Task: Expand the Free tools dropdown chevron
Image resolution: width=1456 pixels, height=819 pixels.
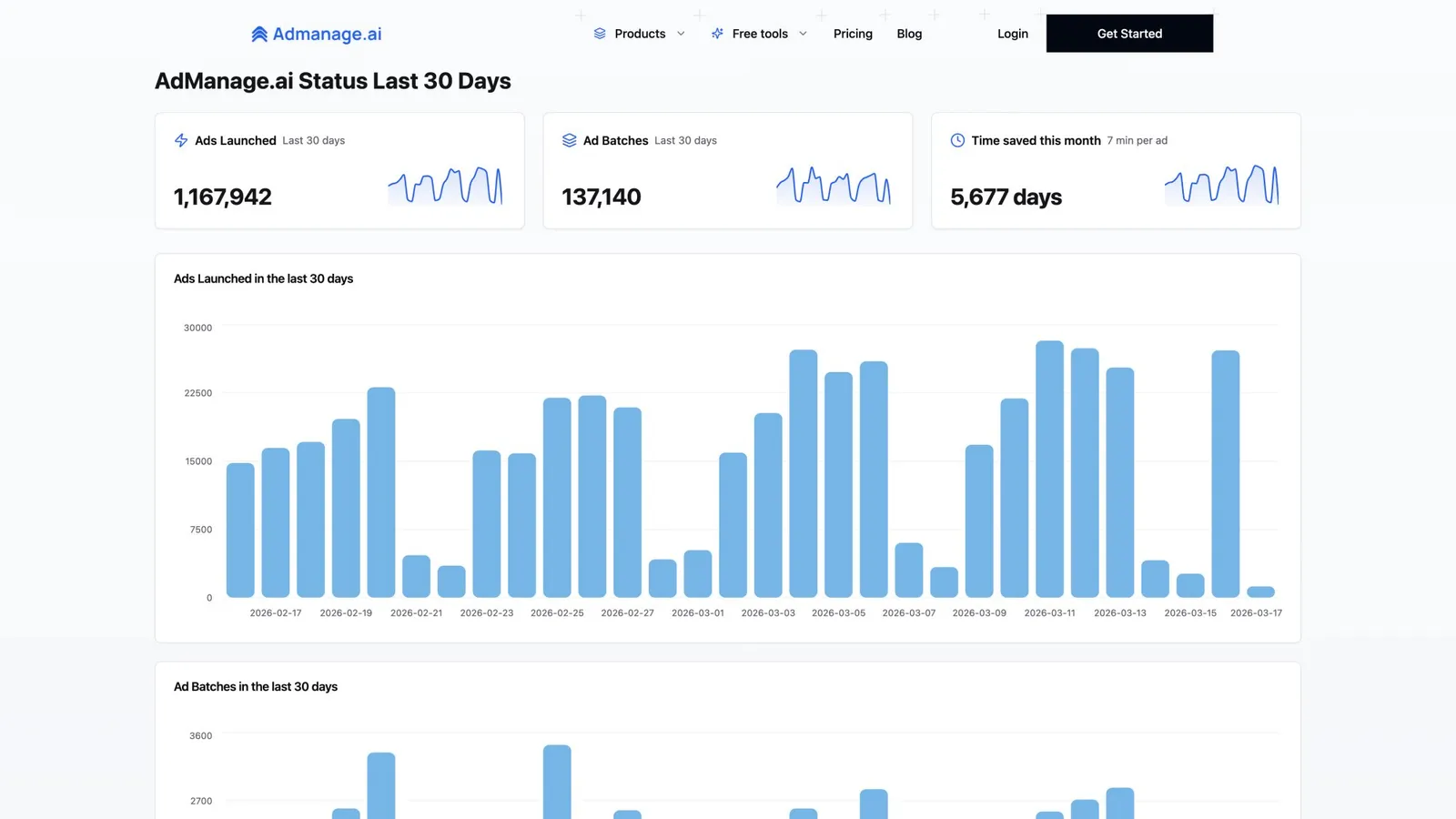Action: [x=803, y=34]
